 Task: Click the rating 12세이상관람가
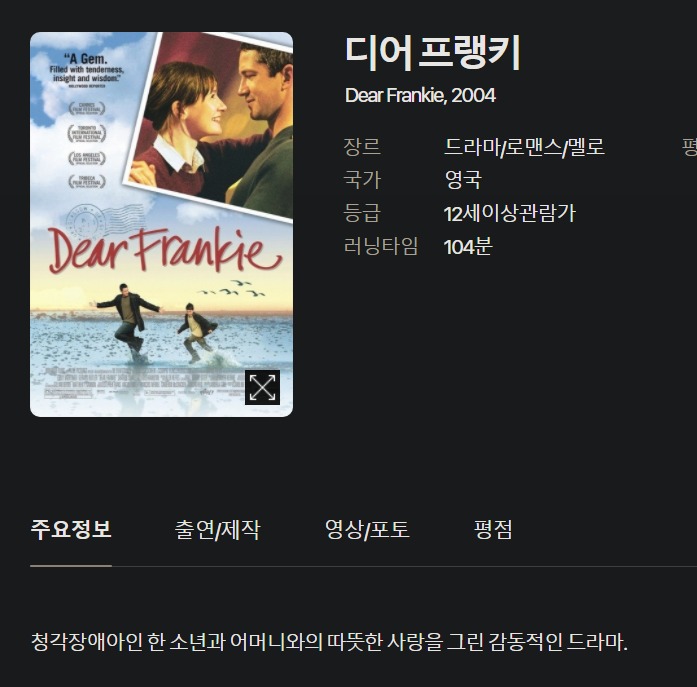(510, 213)
